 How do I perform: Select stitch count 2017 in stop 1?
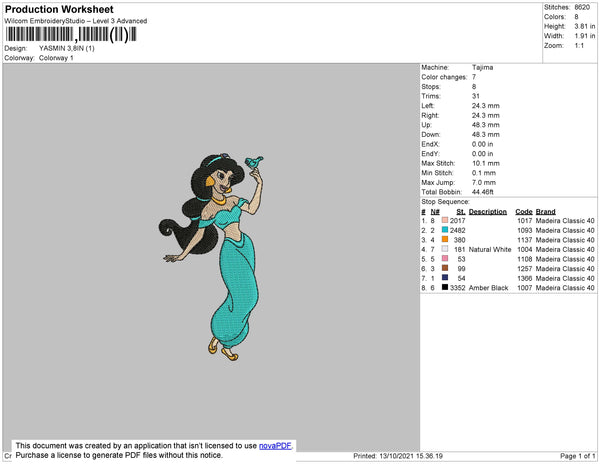click(x=458, y=221)
